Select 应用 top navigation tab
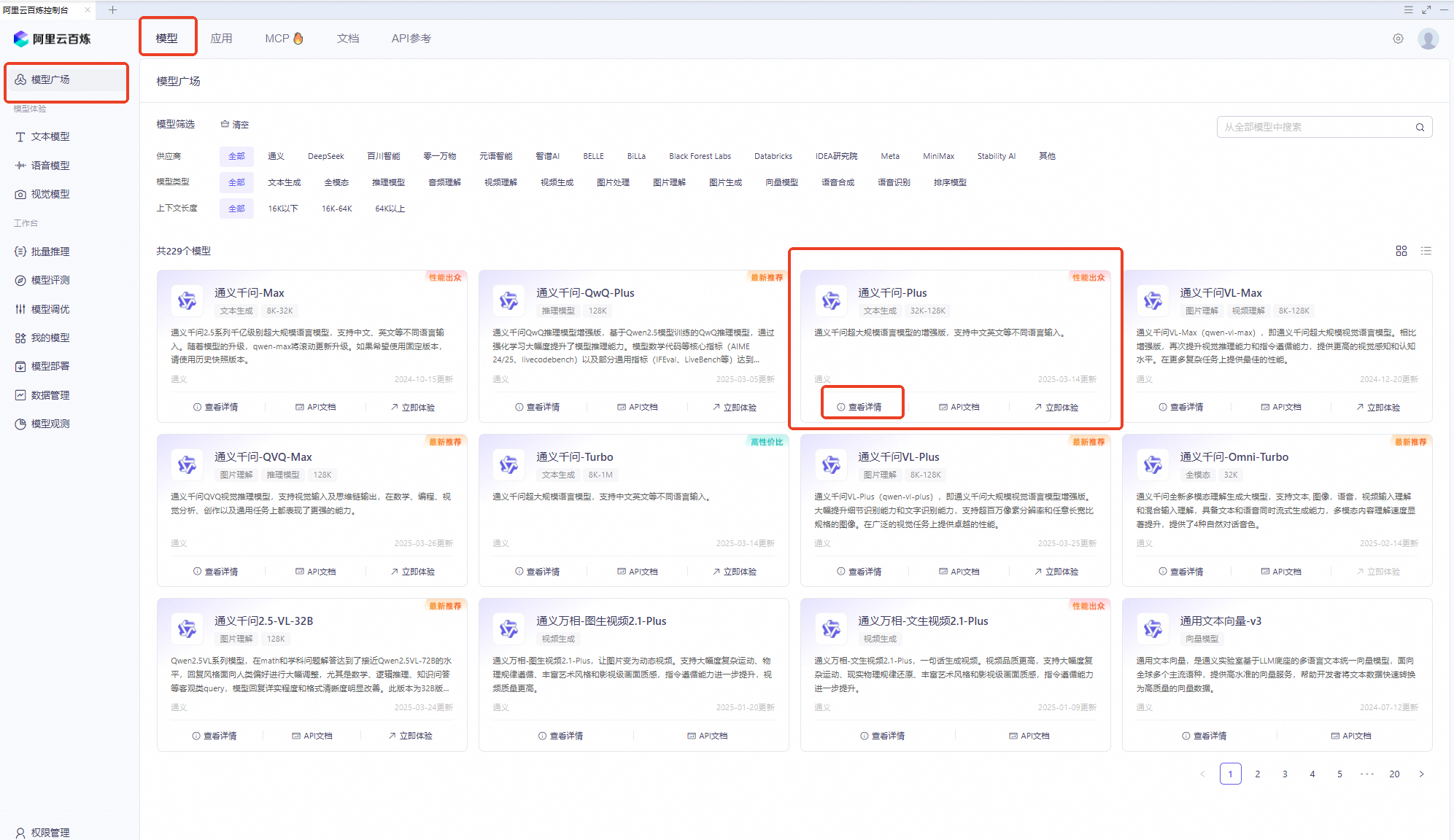 (x=221, y=38)
